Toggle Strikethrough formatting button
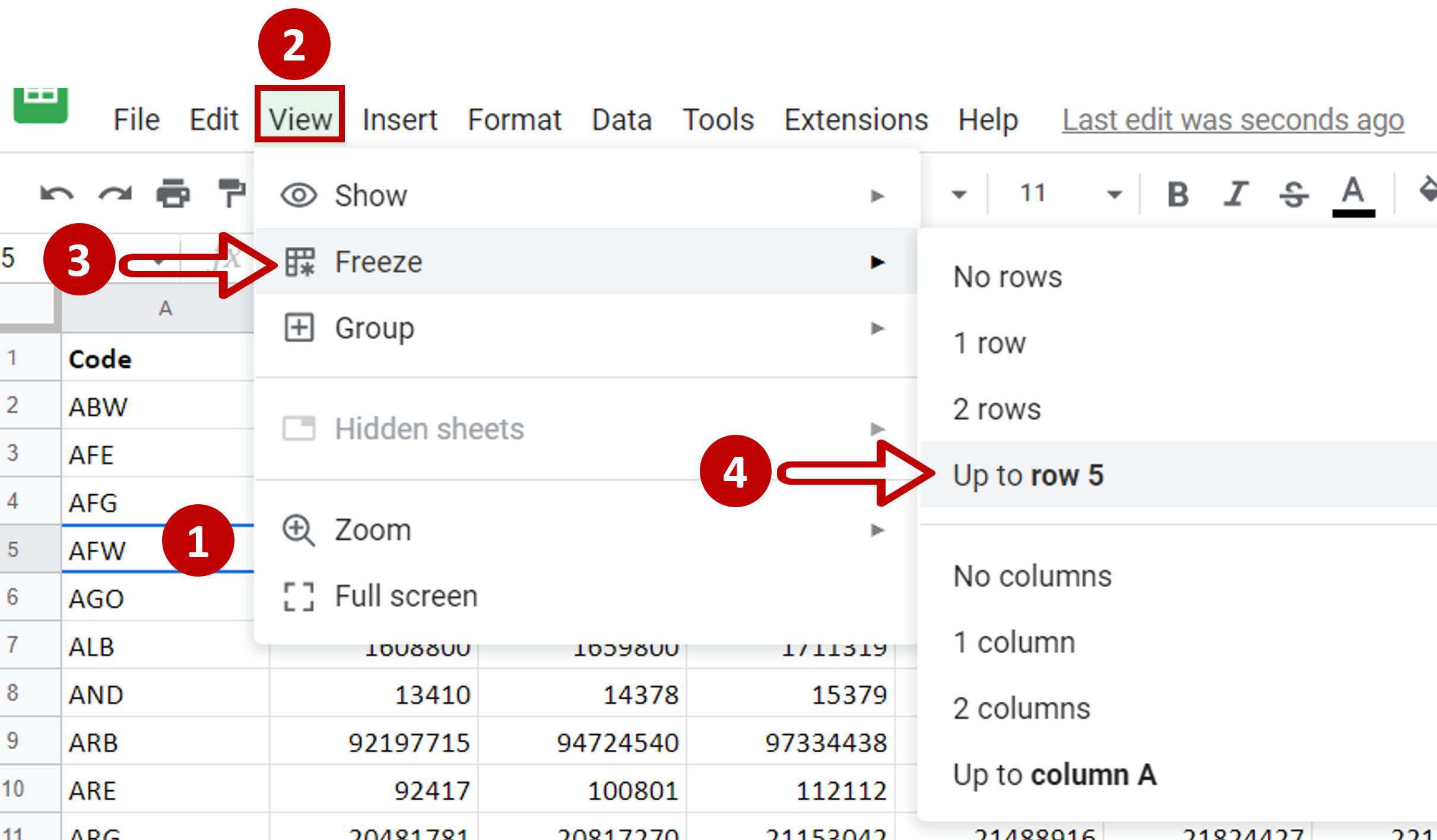 1294,194
